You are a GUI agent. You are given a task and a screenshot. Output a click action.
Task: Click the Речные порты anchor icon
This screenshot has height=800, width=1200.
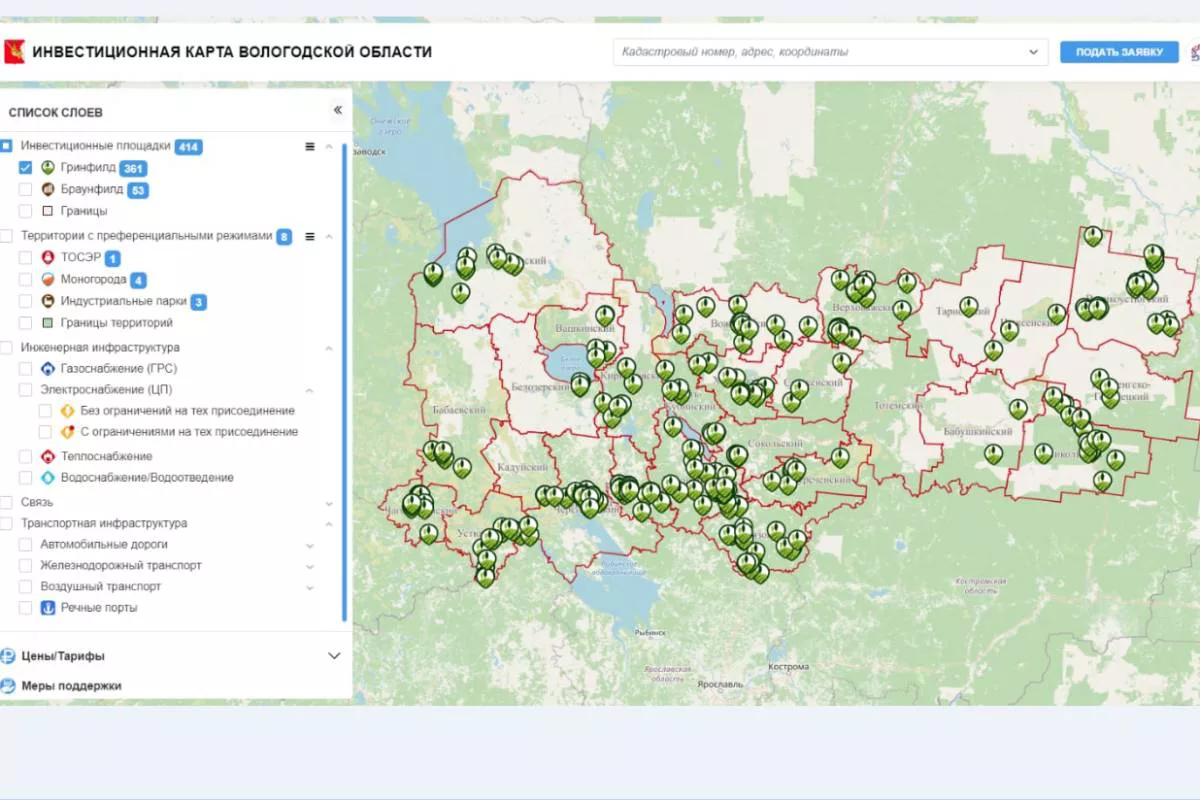[48, 608]
